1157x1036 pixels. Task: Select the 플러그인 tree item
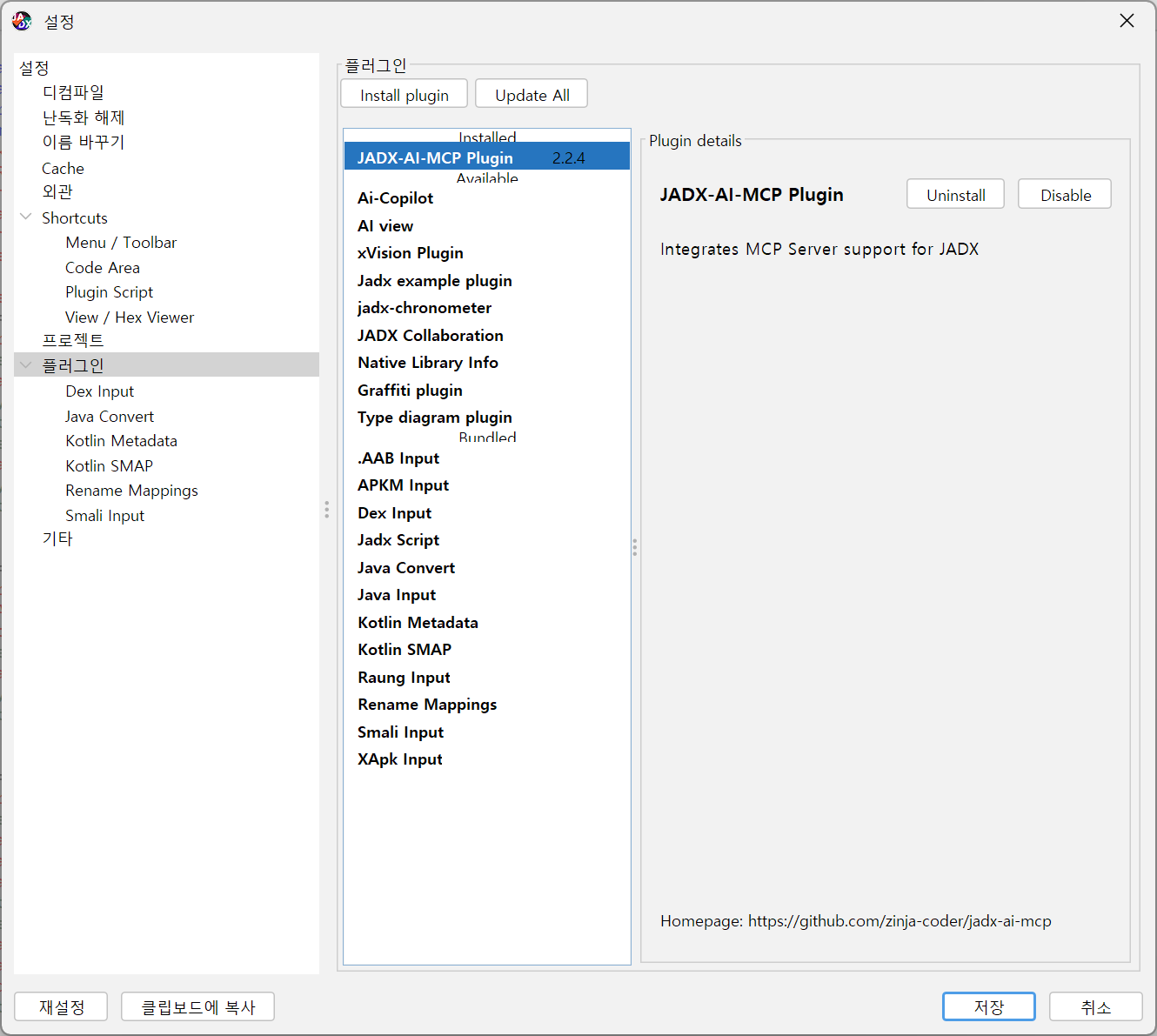[73, 365]
